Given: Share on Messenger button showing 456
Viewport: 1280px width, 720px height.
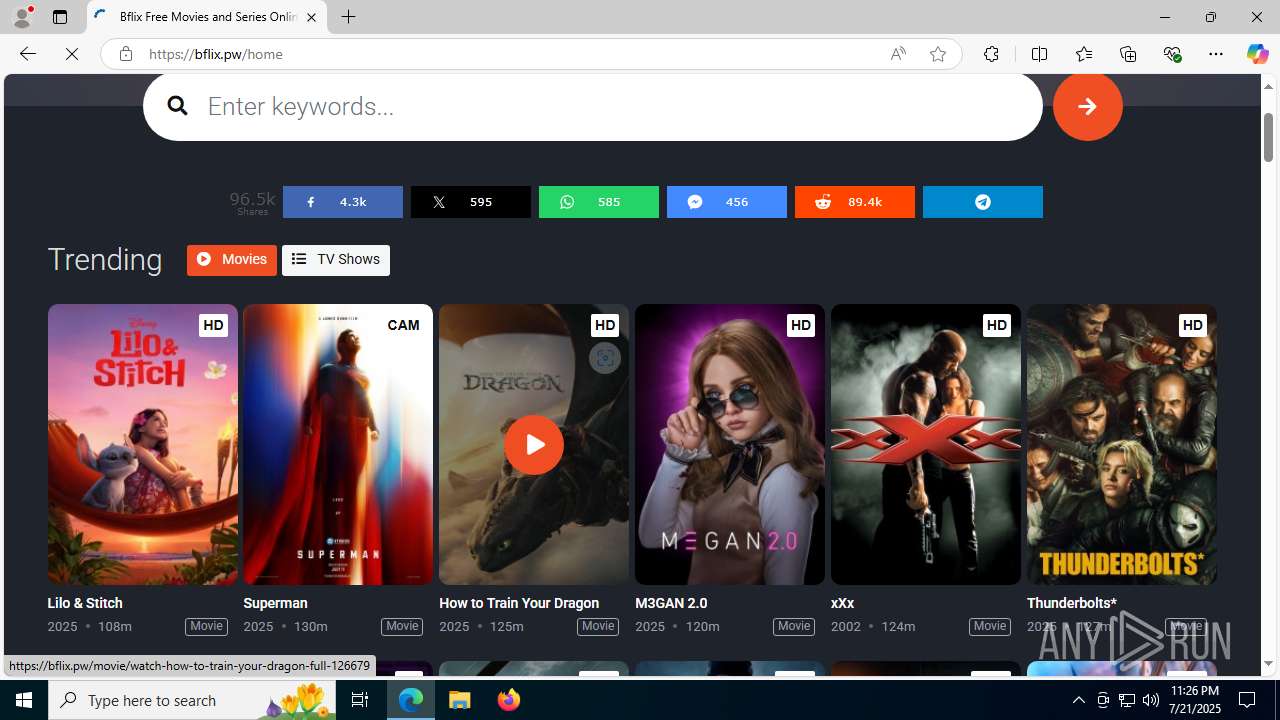Looking at the screenshot, I should click(x=726, y=202).
